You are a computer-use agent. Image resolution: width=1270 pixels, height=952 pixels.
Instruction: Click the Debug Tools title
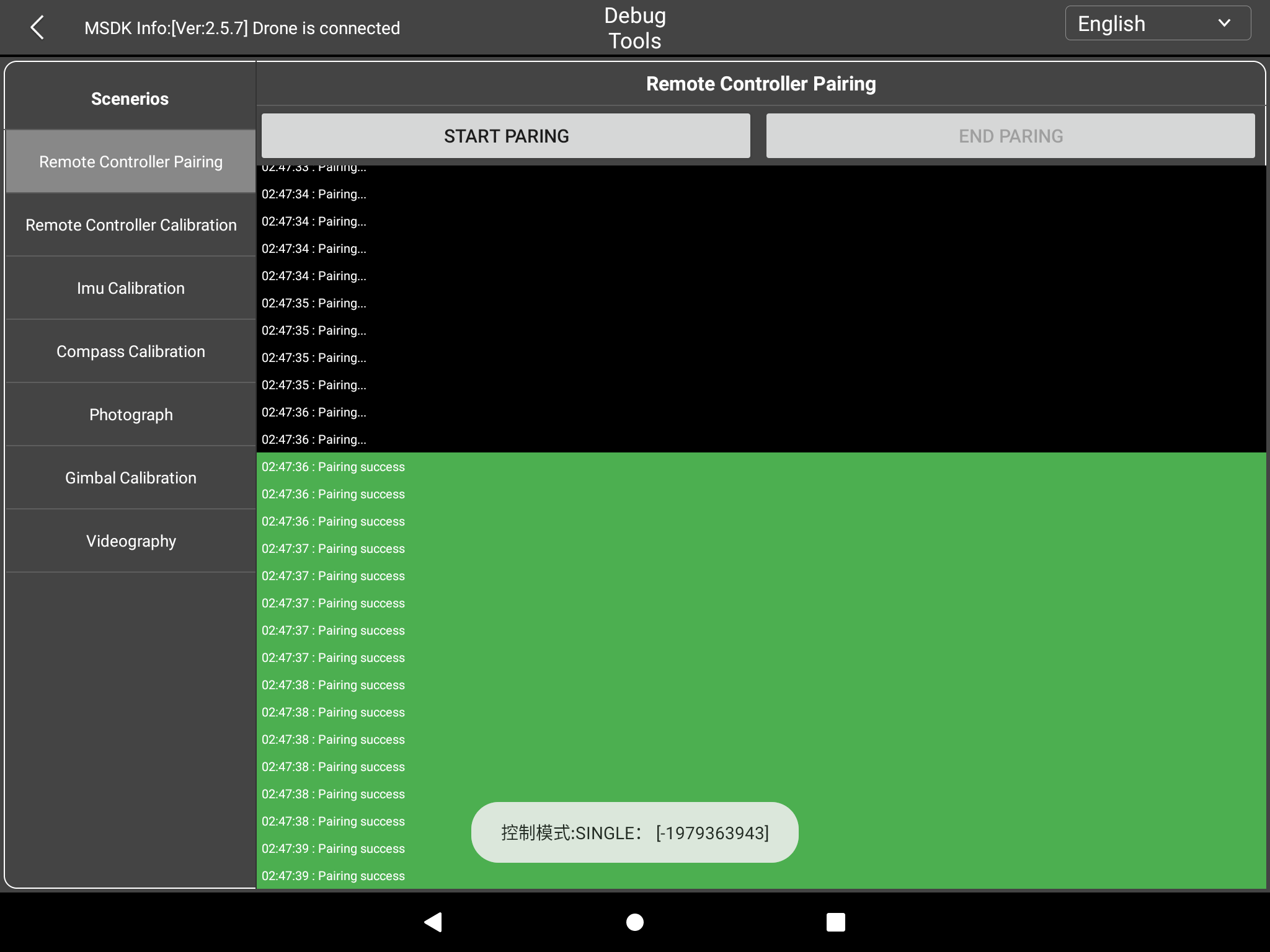click(x=635, y=28)
